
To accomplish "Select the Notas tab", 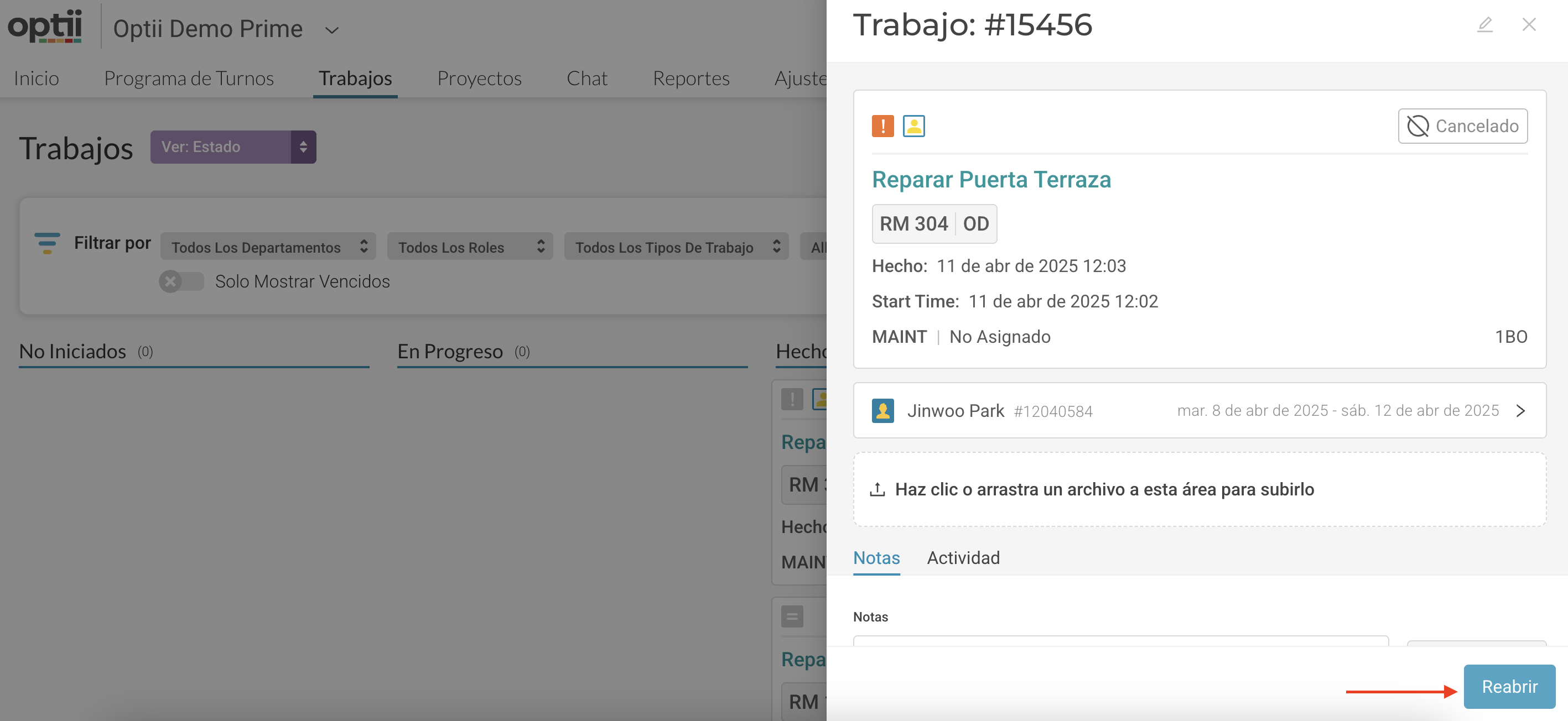I will pyautogui.click(x=876, y=558).
